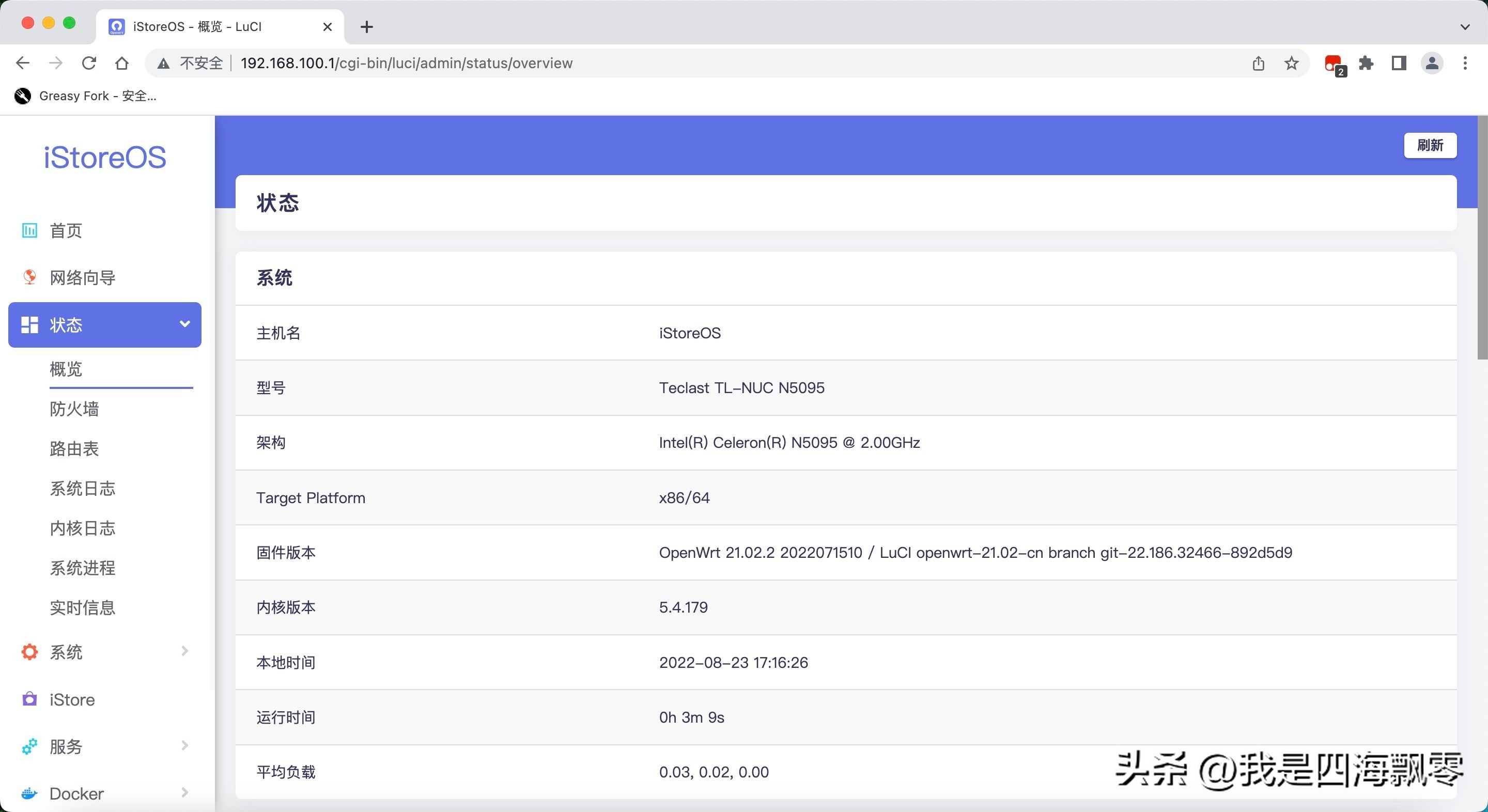Click the 网络向导 globe icon
The height and width of the screenshot is (812, 1488).
(x=29, y=277)
